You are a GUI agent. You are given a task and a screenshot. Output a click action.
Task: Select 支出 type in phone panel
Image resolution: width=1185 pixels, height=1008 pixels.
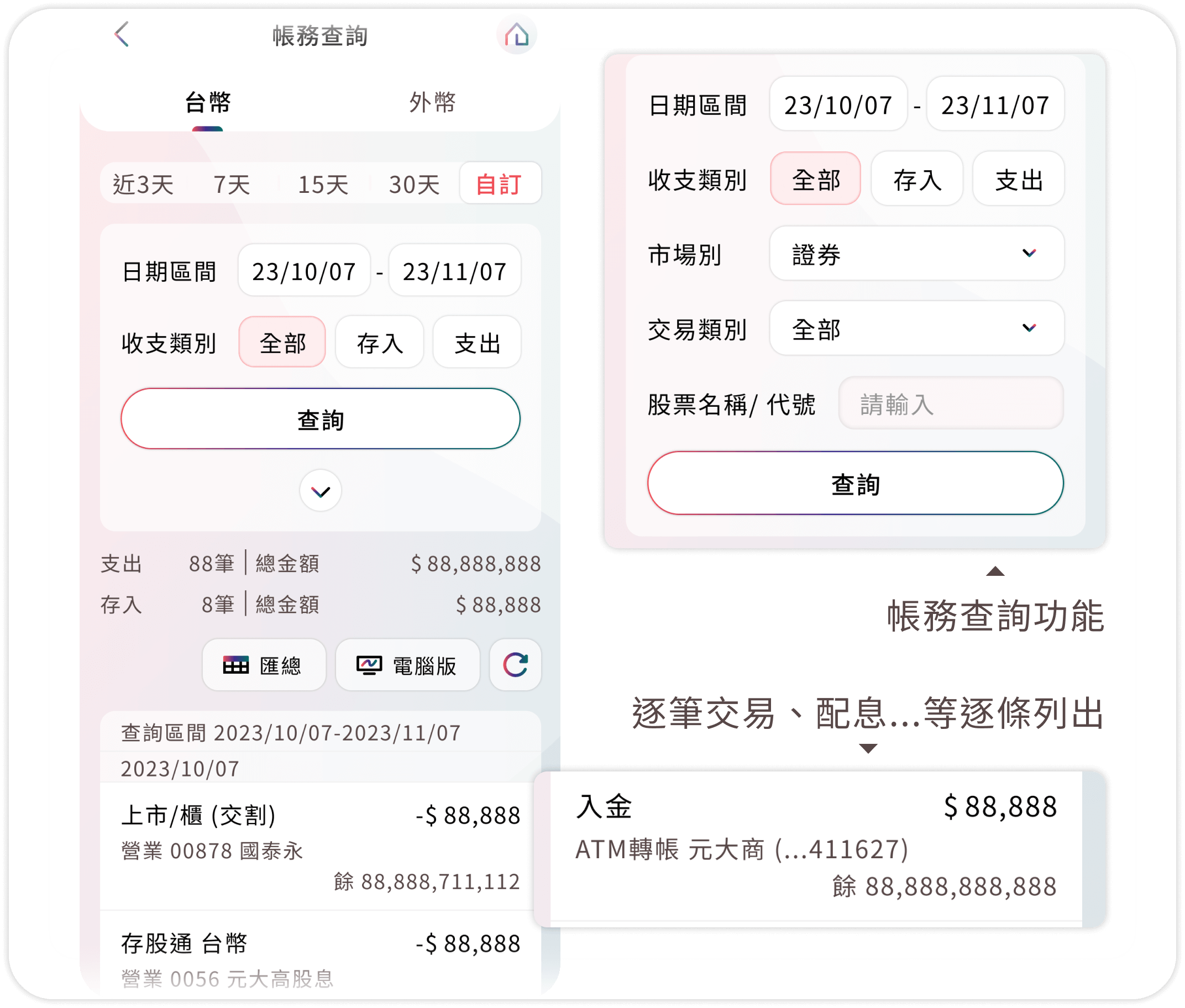tap(477, 342)
